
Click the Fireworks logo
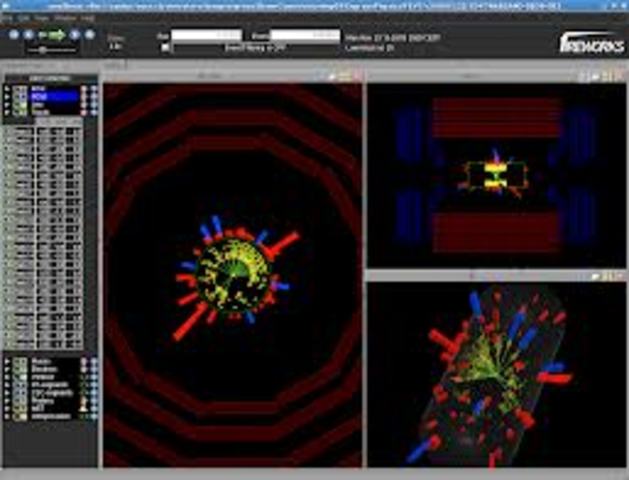pyautogui.click(x=592, y=44)
